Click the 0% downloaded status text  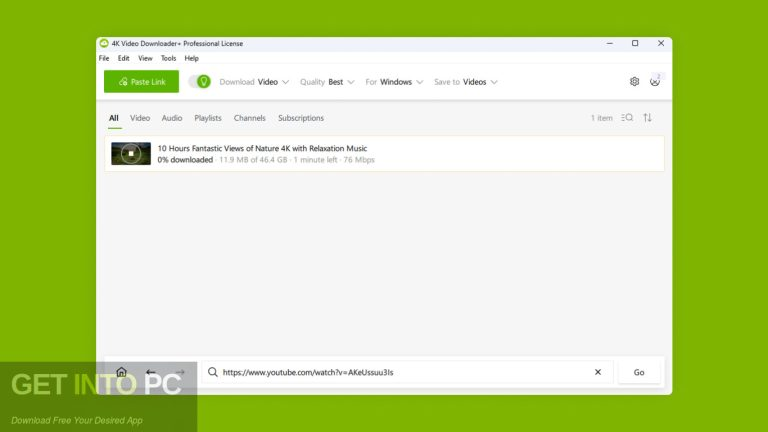click(185, 160)
